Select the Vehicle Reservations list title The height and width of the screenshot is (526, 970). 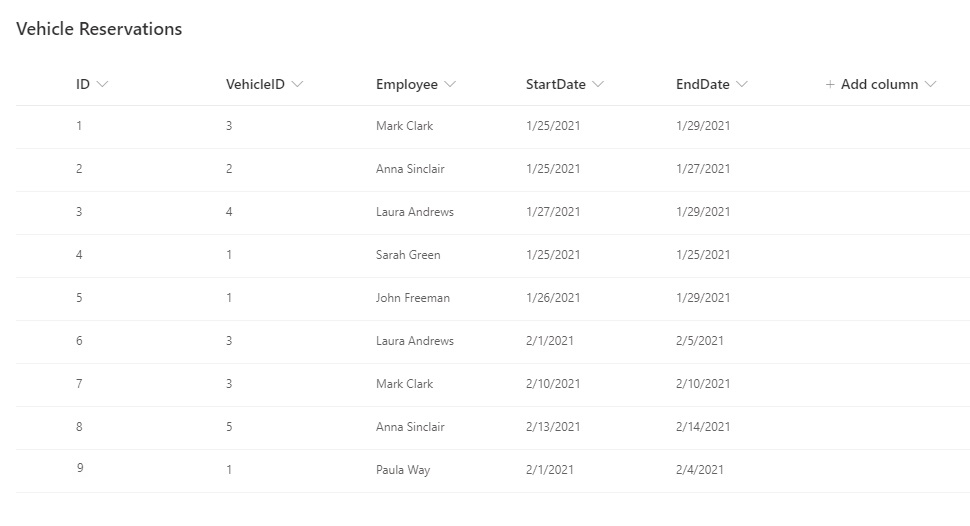pyautogui.click(x=99, y=28)
